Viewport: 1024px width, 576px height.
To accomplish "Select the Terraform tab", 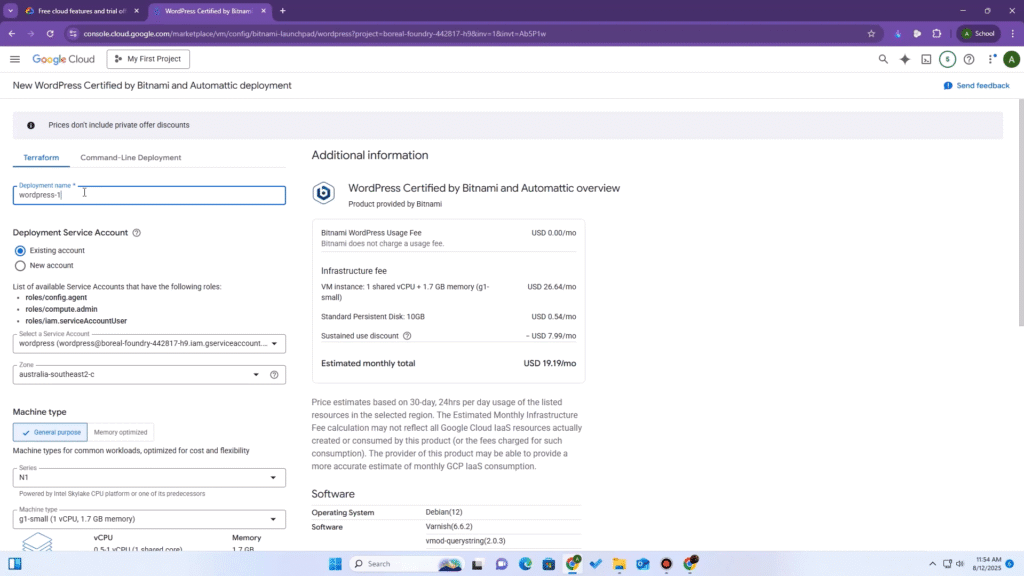I will 41,158.
